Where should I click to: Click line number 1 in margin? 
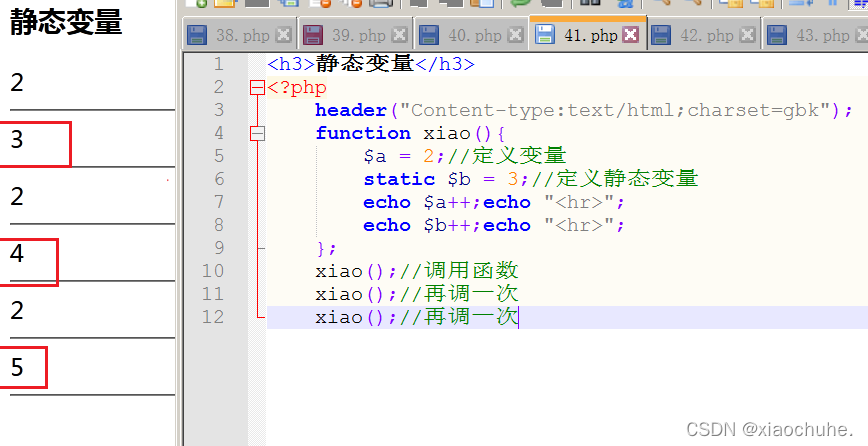[219, 64]
